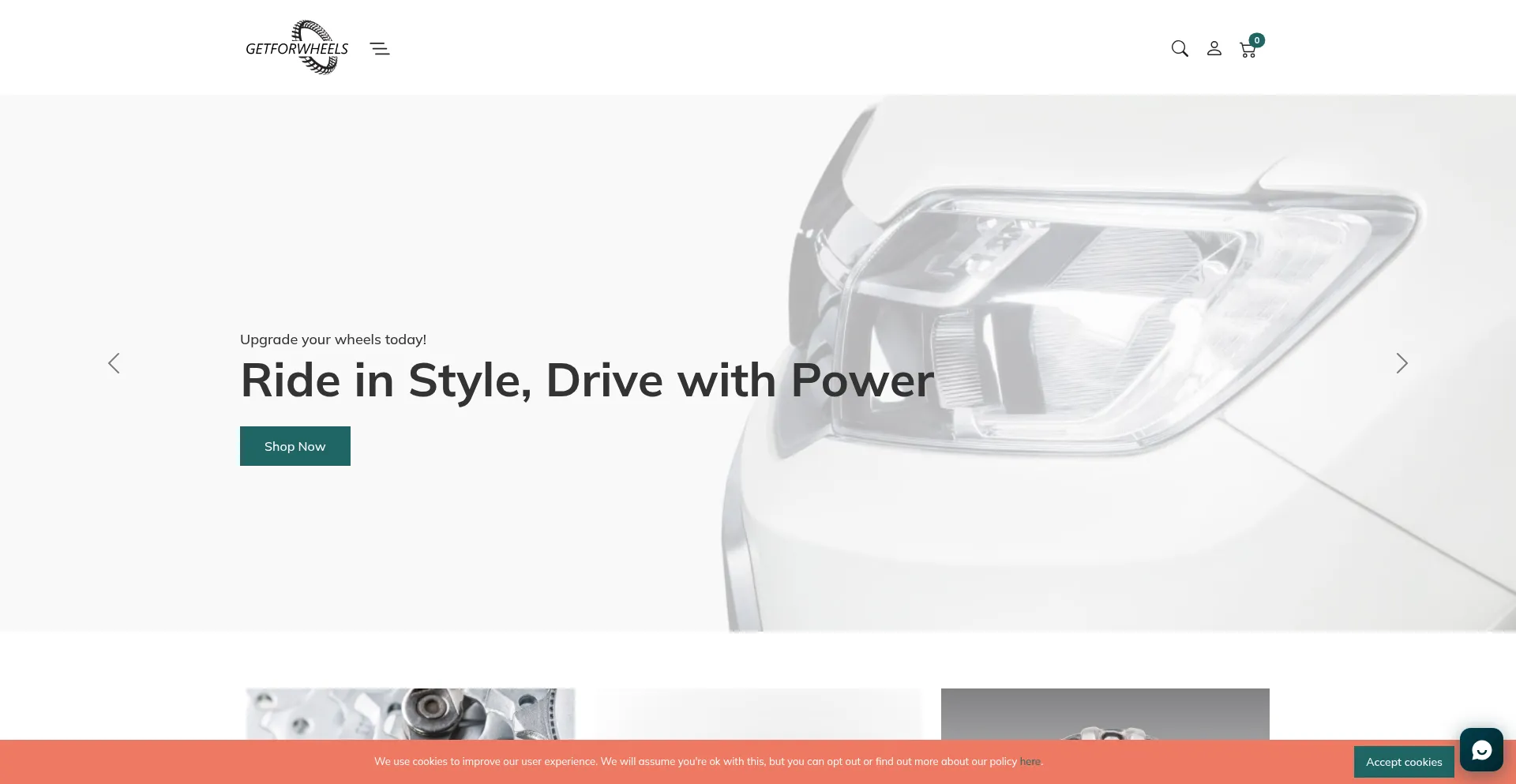This screenshot has height=784, width=1516.
Task: Open the shopping cart icon
Action: 1248,51
